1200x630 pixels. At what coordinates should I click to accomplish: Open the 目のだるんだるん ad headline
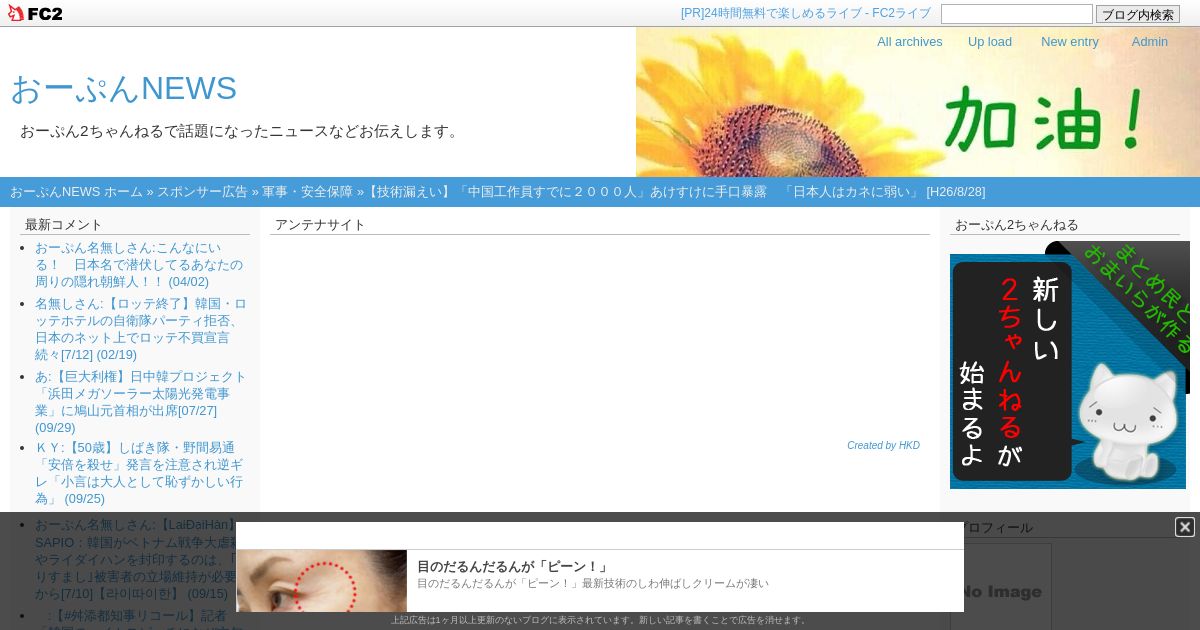pyautogui.click(x=512, y=566)
